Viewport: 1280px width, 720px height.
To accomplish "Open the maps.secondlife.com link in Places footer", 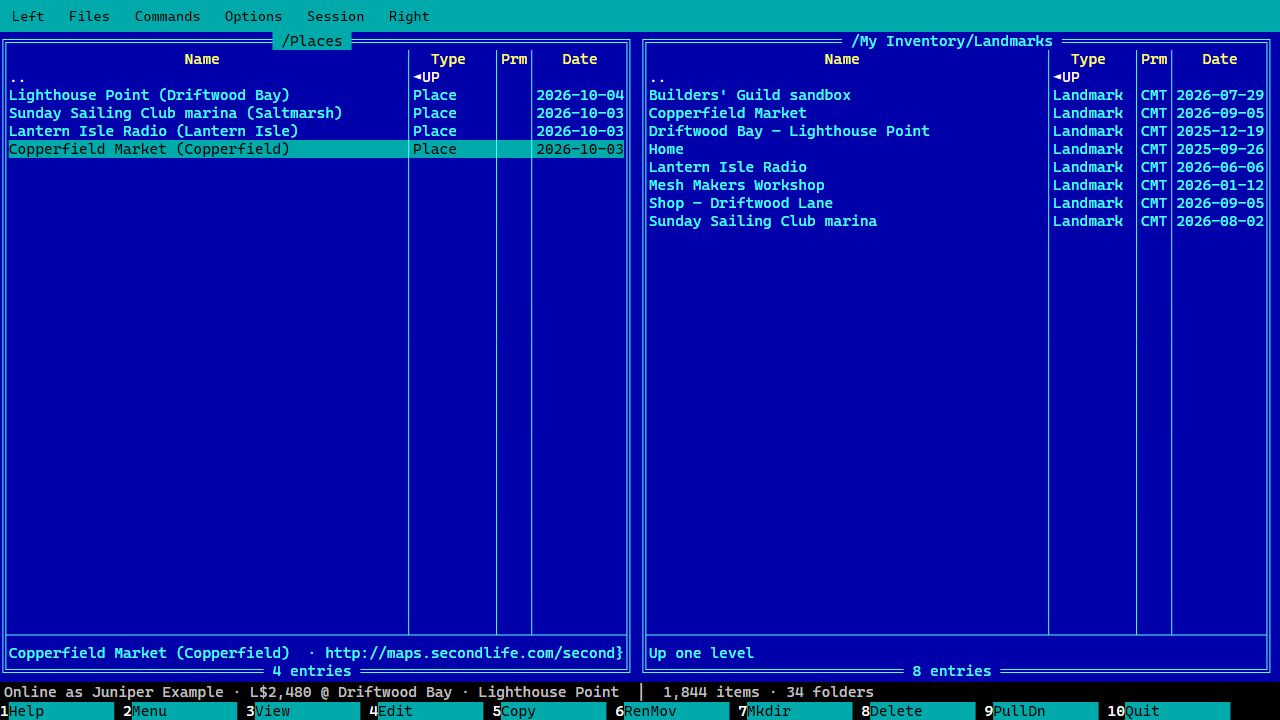I will [474, 653].
